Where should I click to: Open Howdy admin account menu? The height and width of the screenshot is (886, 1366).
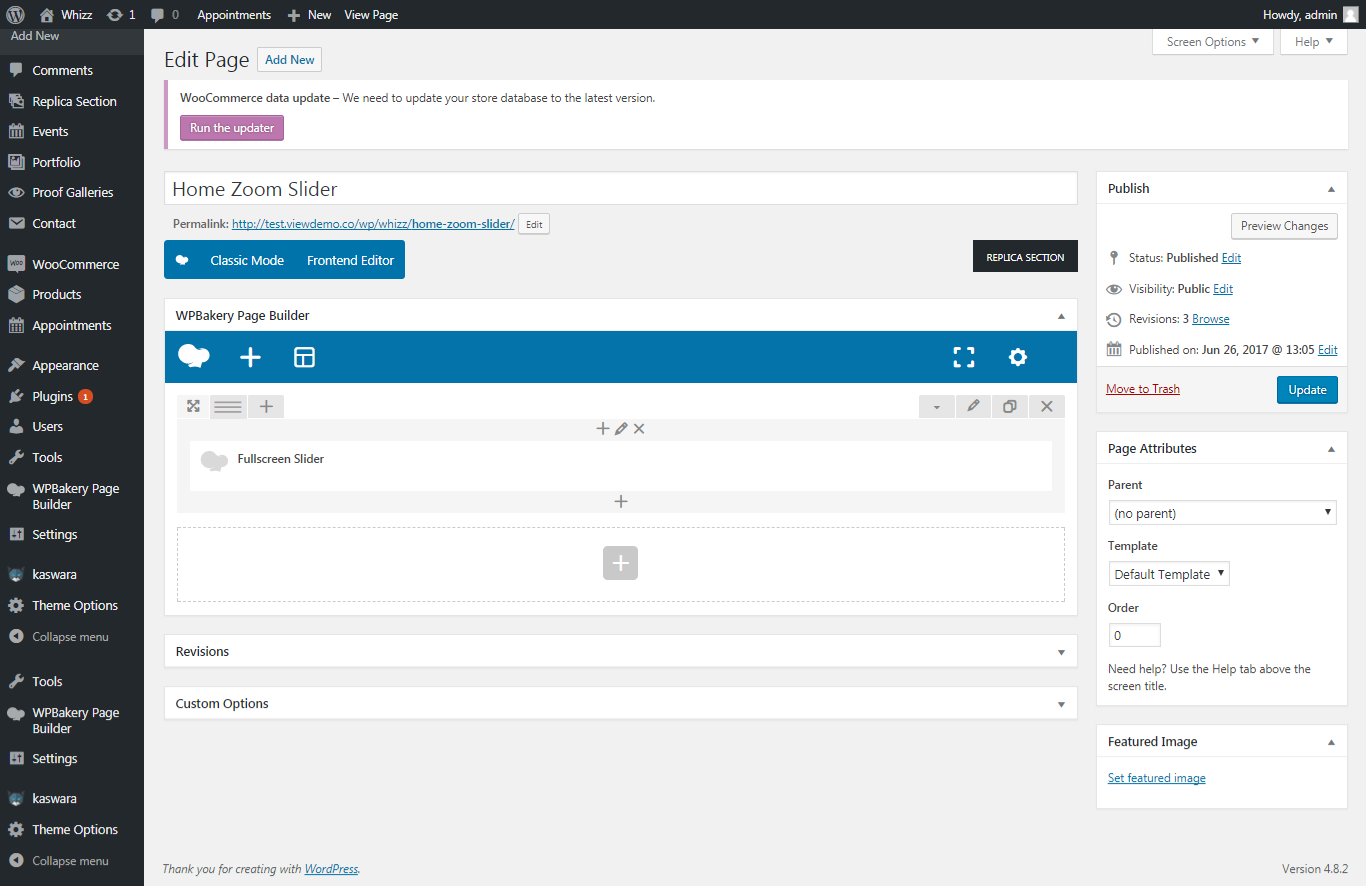[1311, 14]
